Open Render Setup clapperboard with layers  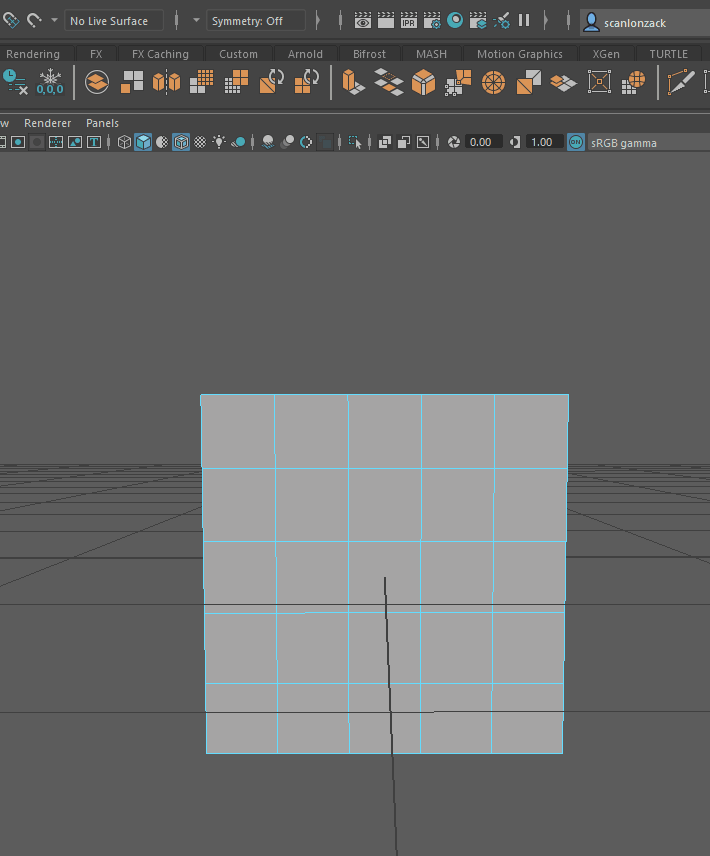pos(478,21)
